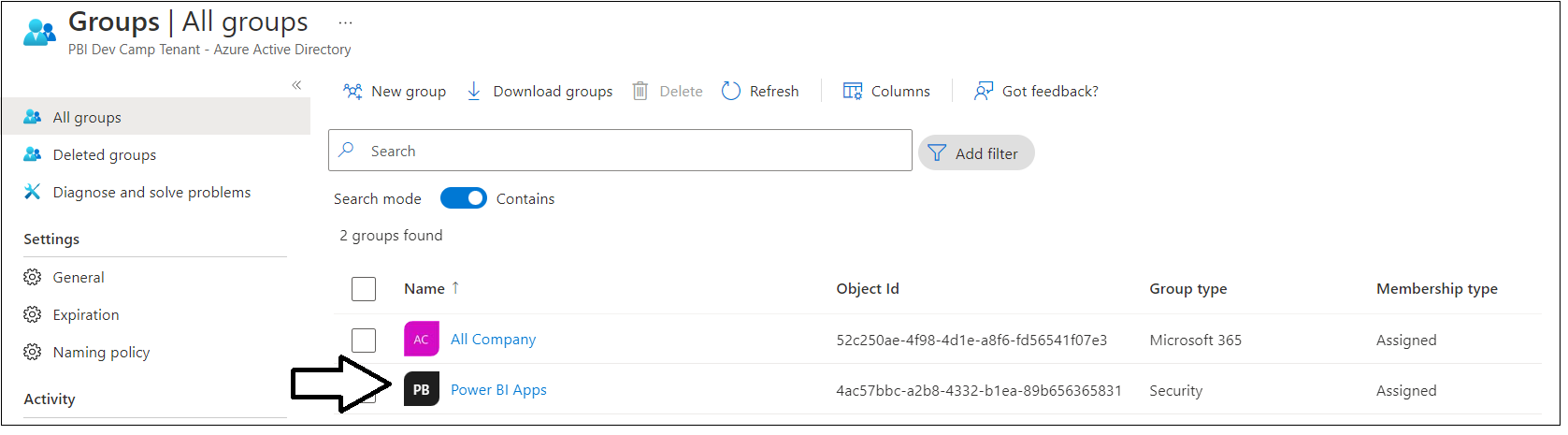This screenshot has height=435, width=1568.
Task: Click the Settings section heading
Action: tap(51, 239)
